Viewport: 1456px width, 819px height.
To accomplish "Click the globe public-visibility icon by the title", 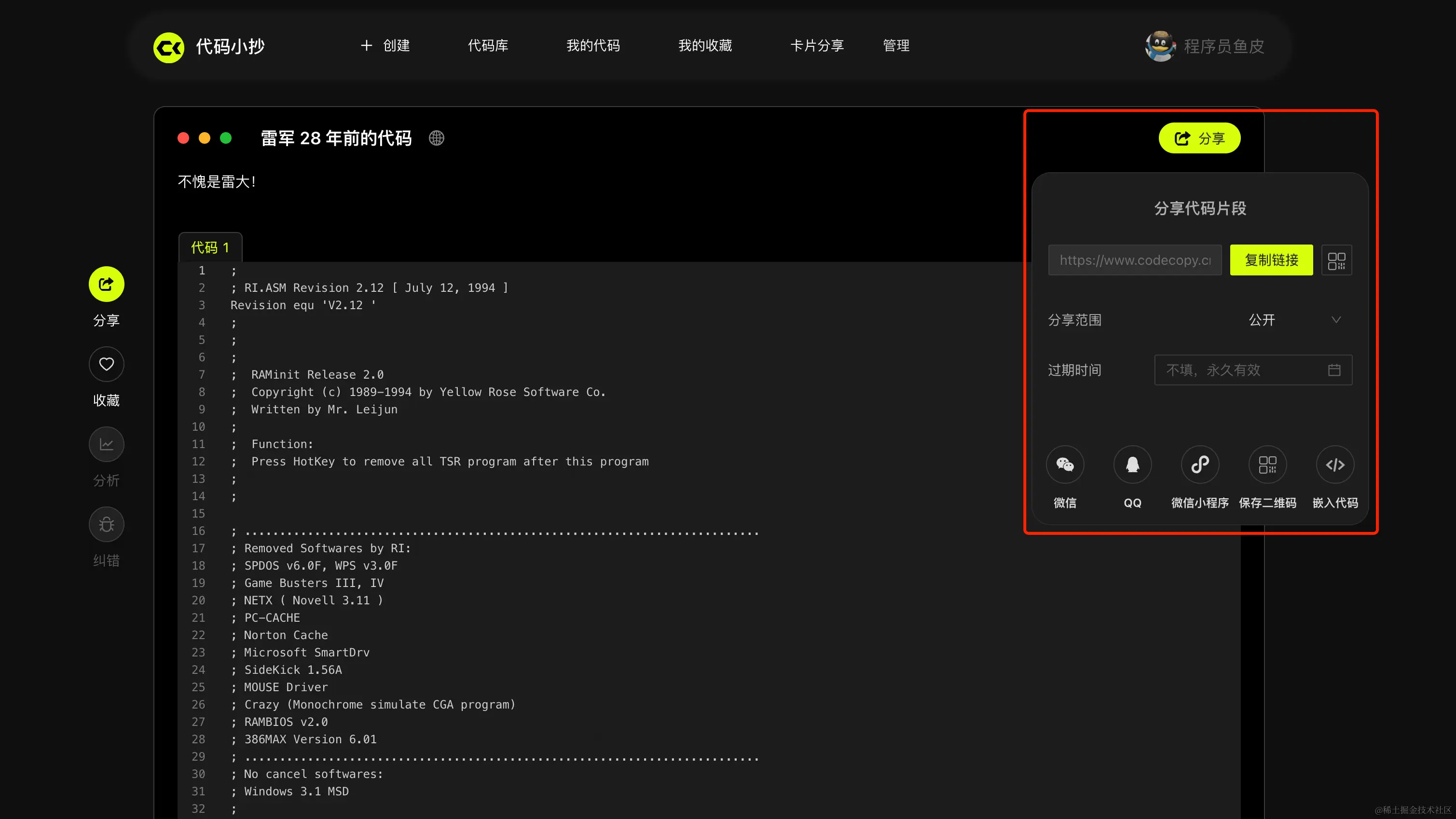I will coord(436,138).
